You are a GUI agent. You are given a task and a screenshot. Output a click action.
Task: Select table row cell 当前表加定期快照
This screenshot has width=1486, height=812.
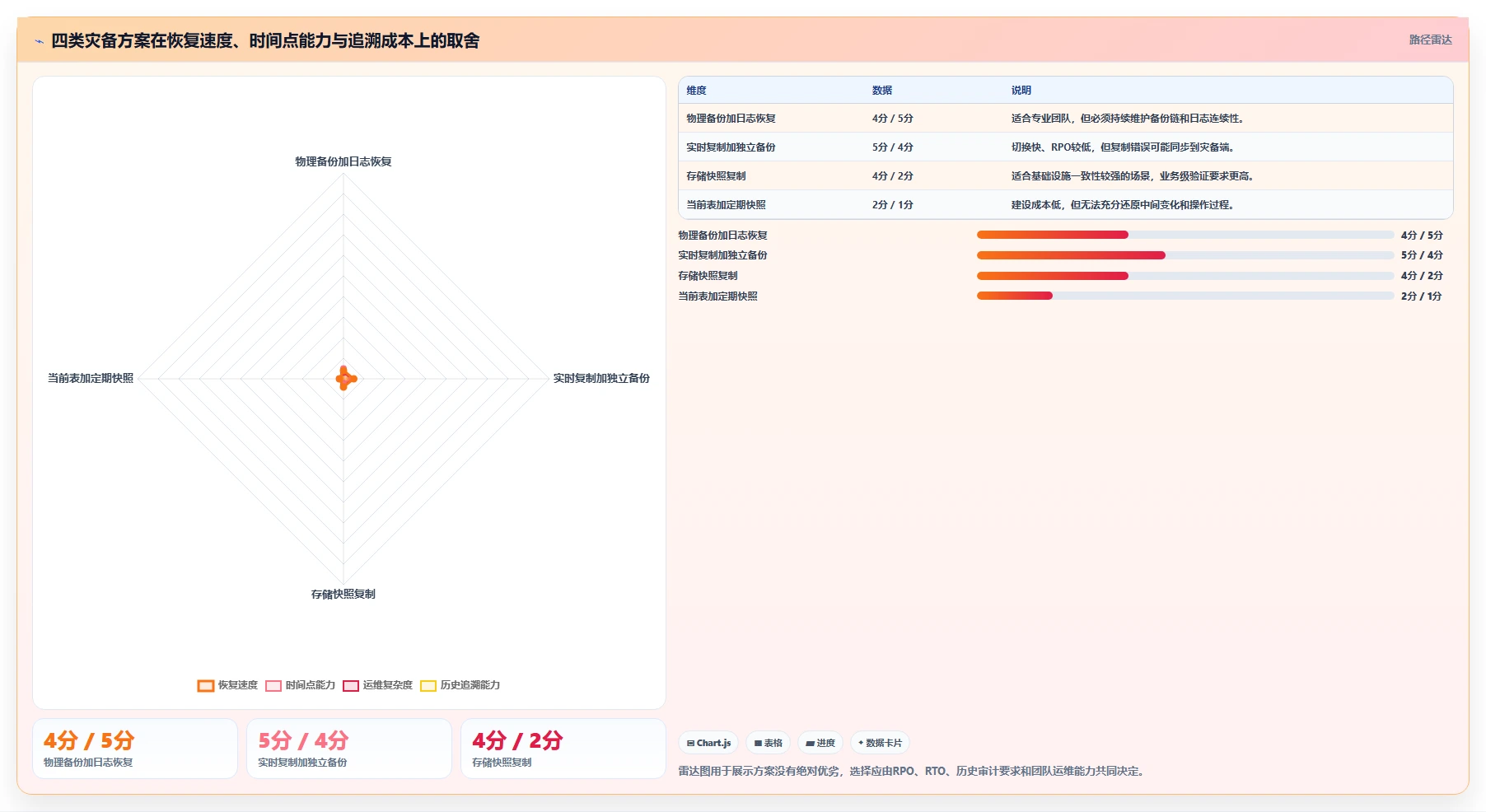click(x=726, y=205)
